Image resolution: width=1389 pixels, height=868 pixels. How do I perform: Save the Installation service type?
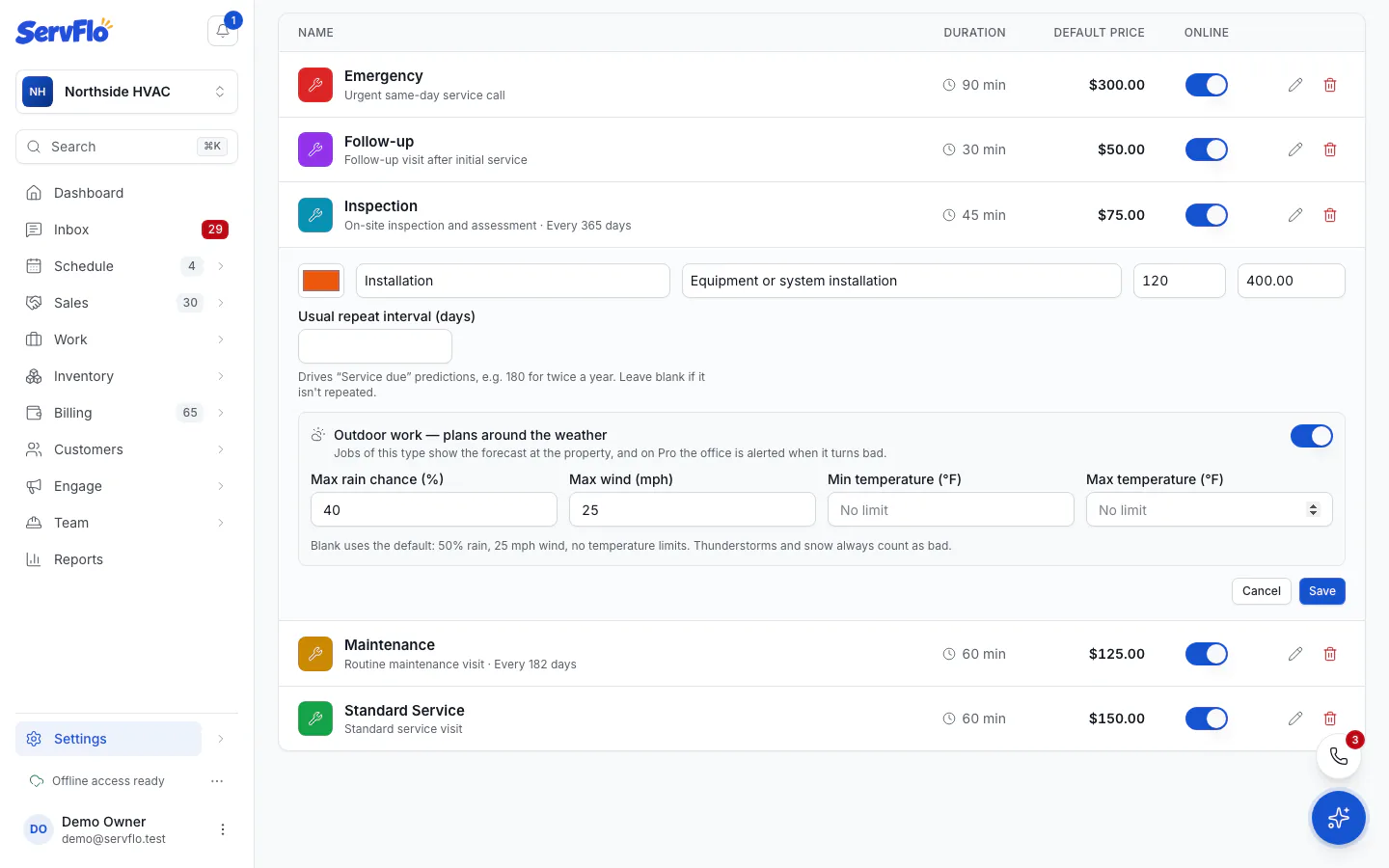1322,591
